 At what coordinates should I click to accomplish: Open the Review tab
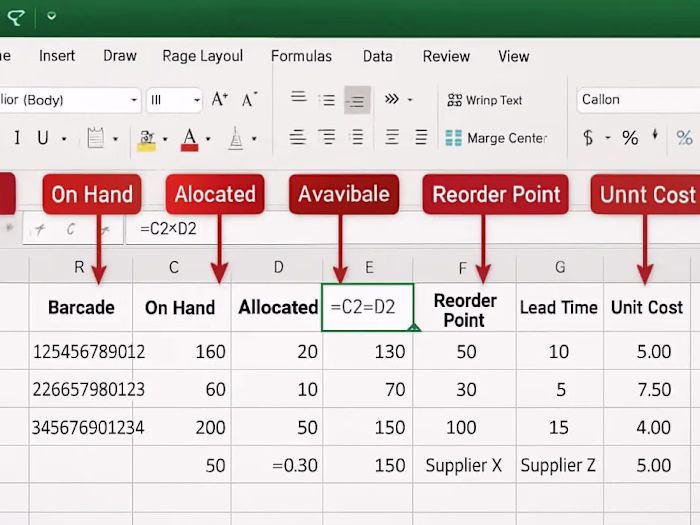click(446, 56)
